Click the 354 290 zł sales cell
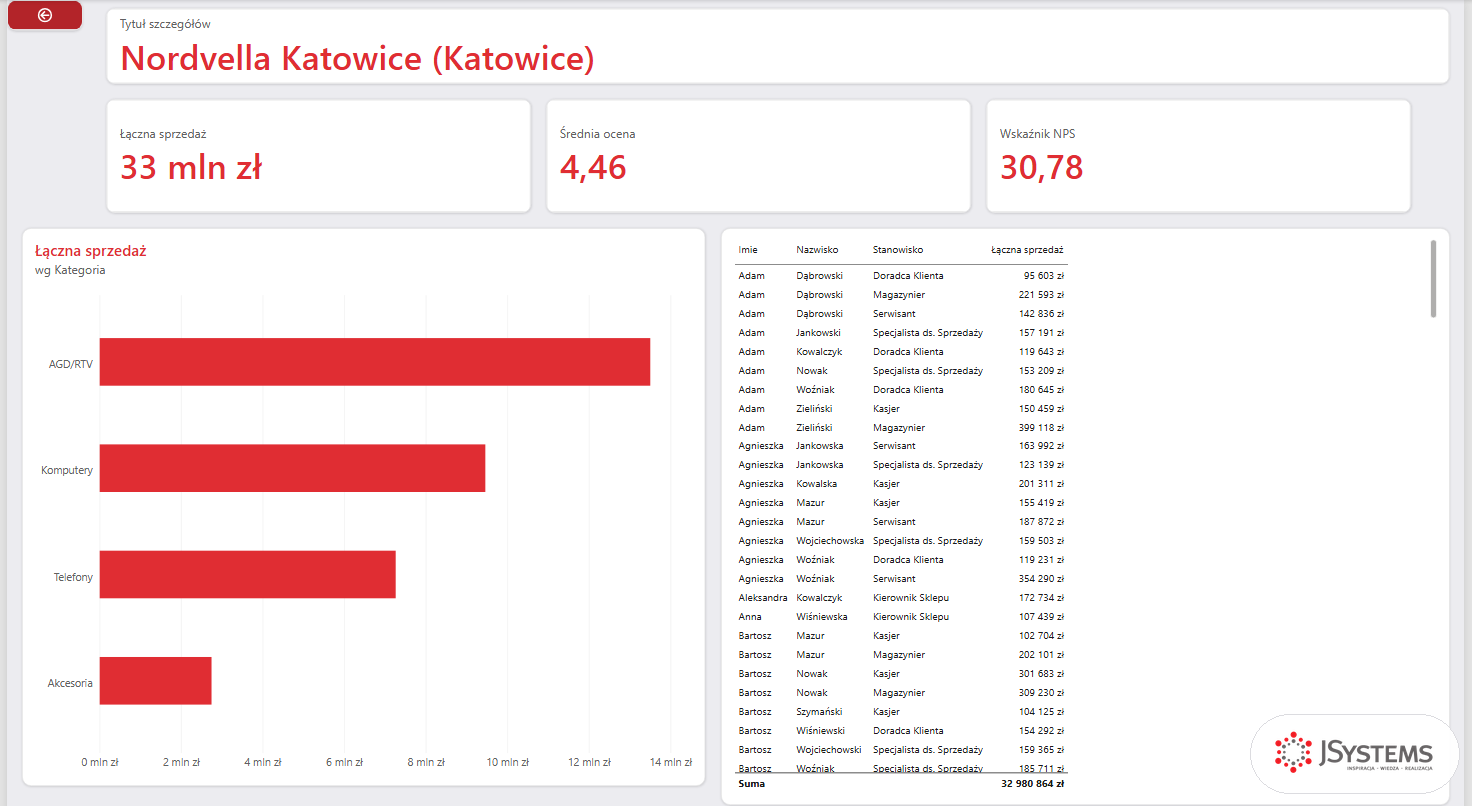This screenshot has width=1472, height=806. click(x=1041, y=579)
